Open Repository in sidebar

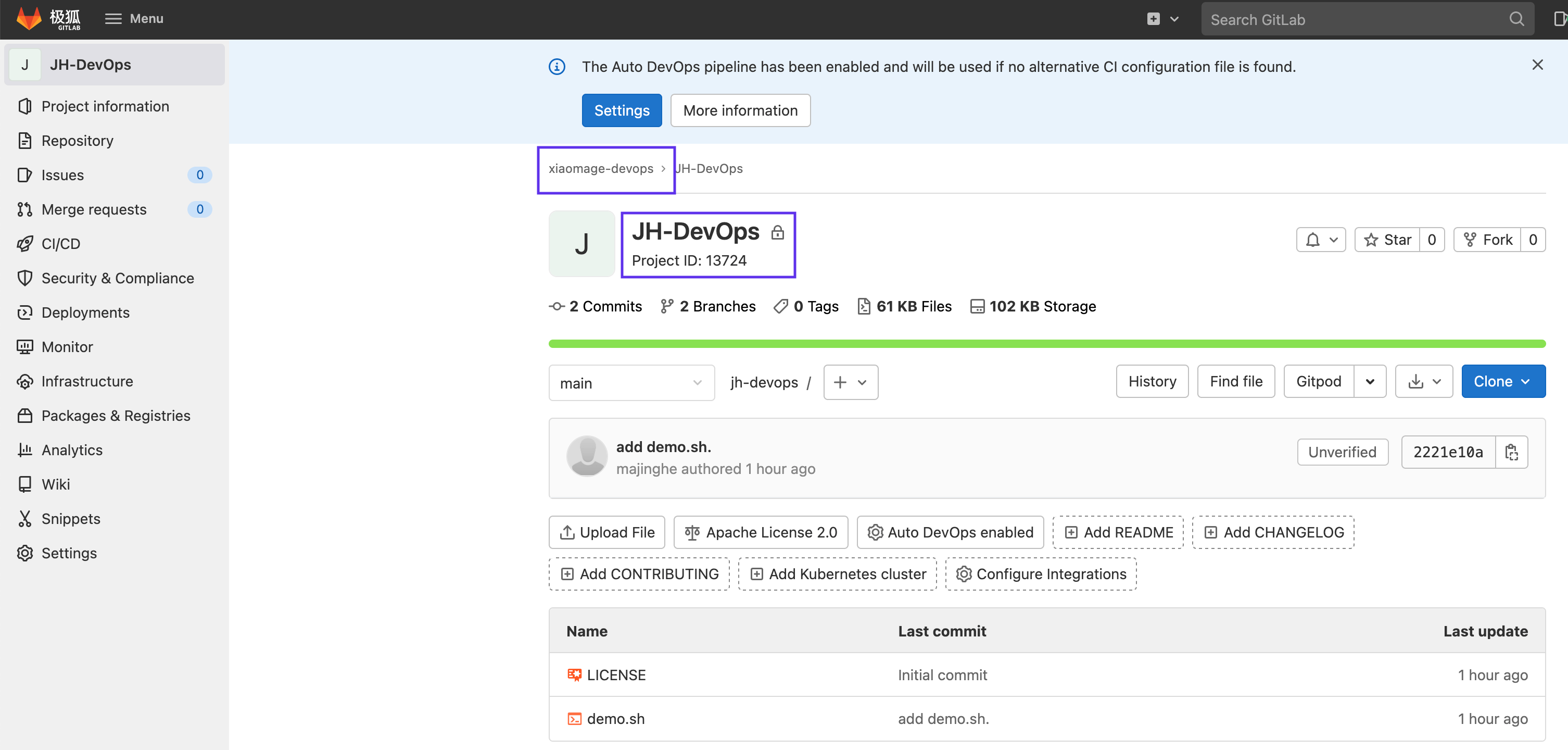pos(77,141)
